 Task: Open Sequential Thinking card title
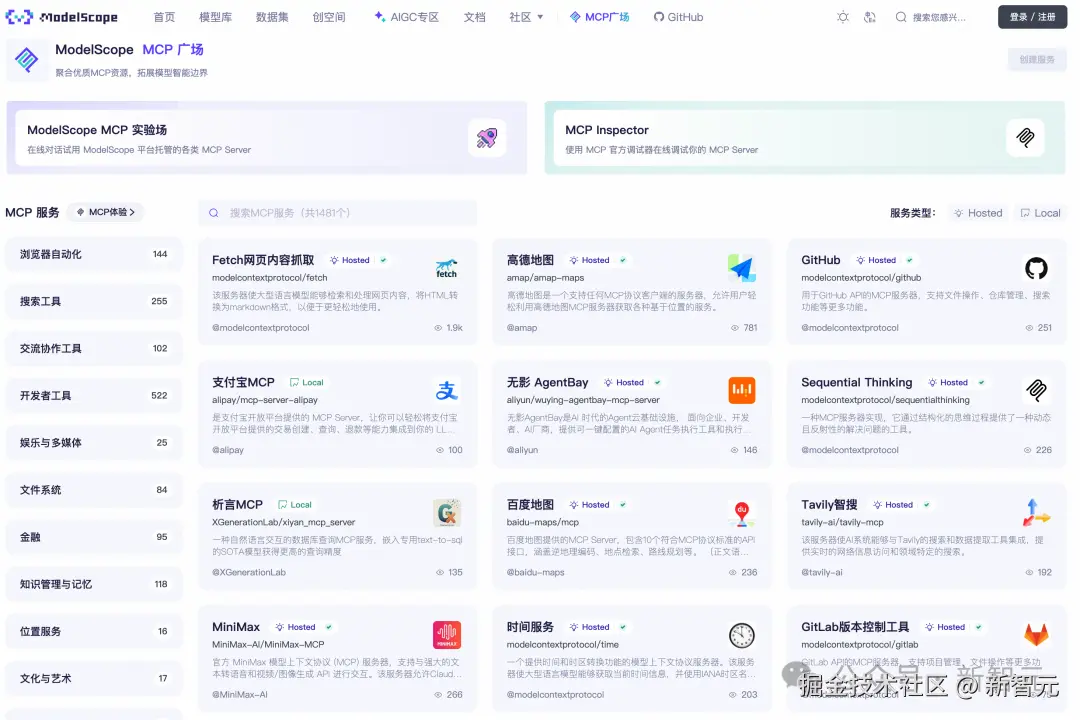(857, 382)
